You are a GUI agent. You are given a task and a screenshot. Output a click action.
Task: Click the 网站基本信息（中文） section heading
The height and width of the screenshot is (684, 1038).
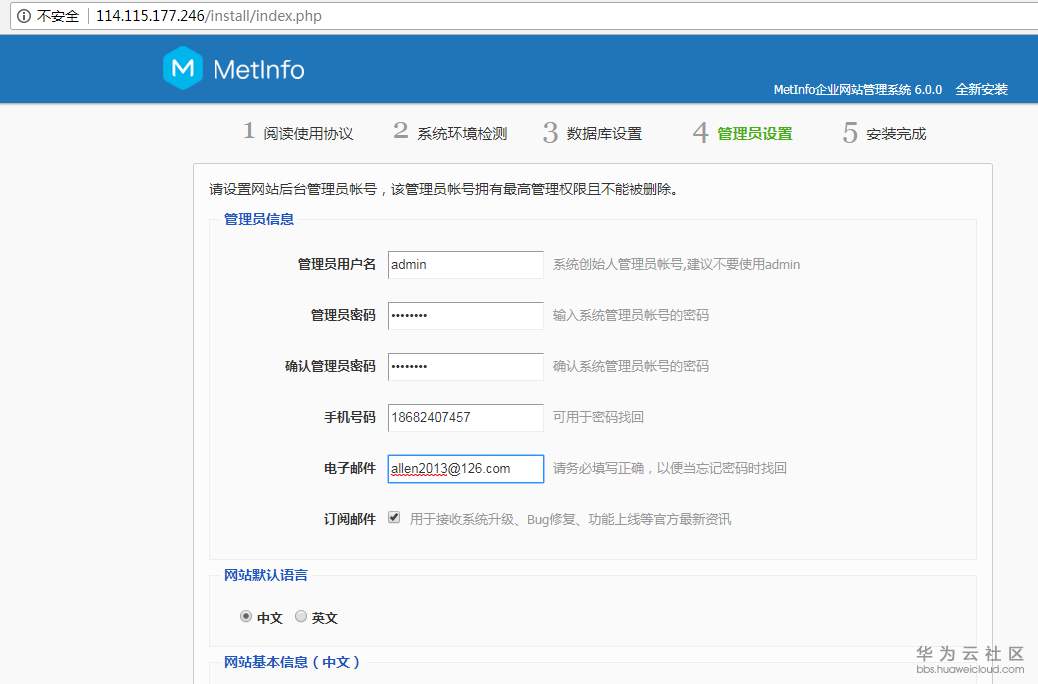[291, 661]
